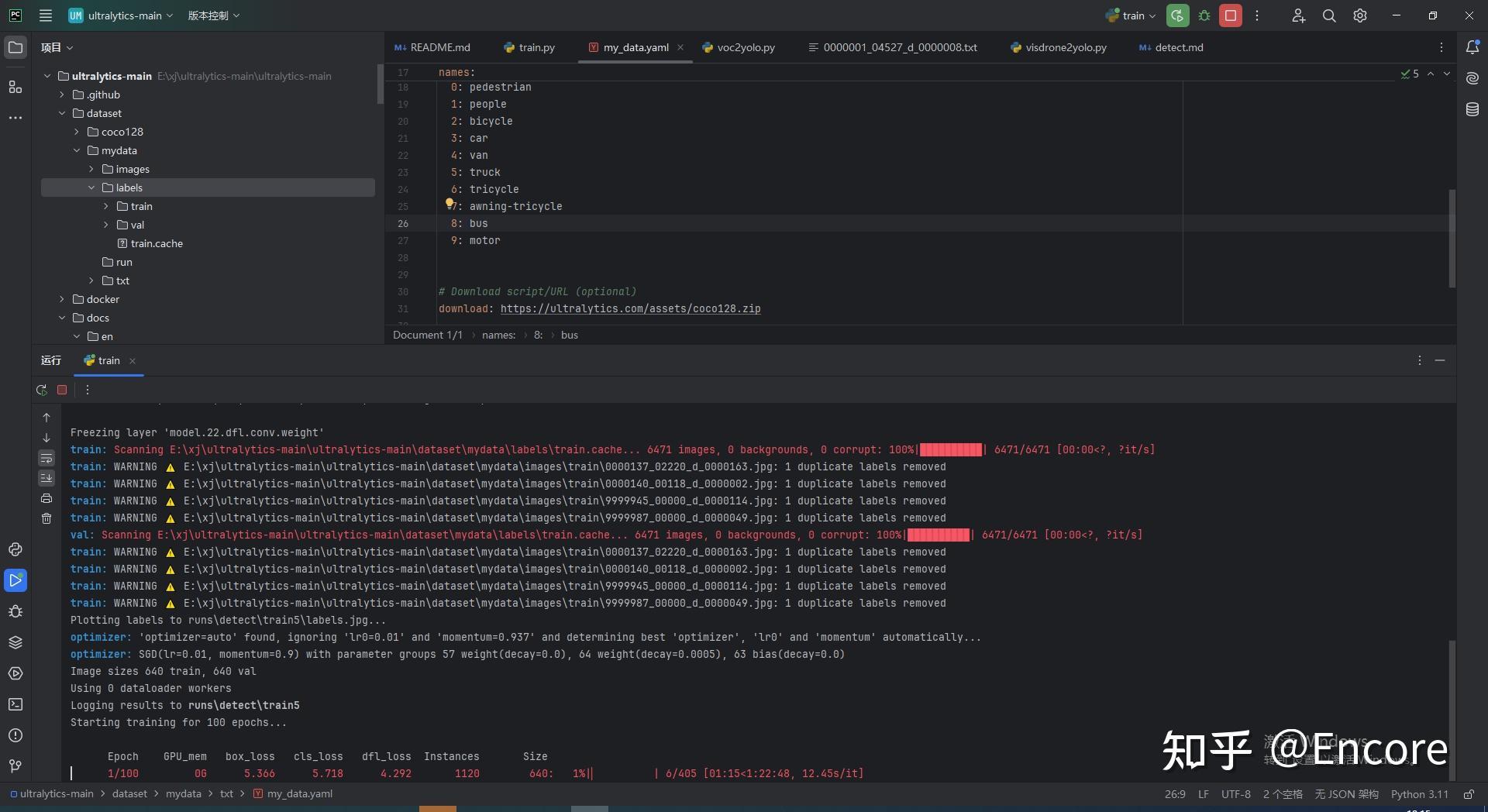Image resolution: width=1488 pixels, height=812 pixels.
Task: Open Search Everywhere magnifier icon
Action: coord(1329,15)
